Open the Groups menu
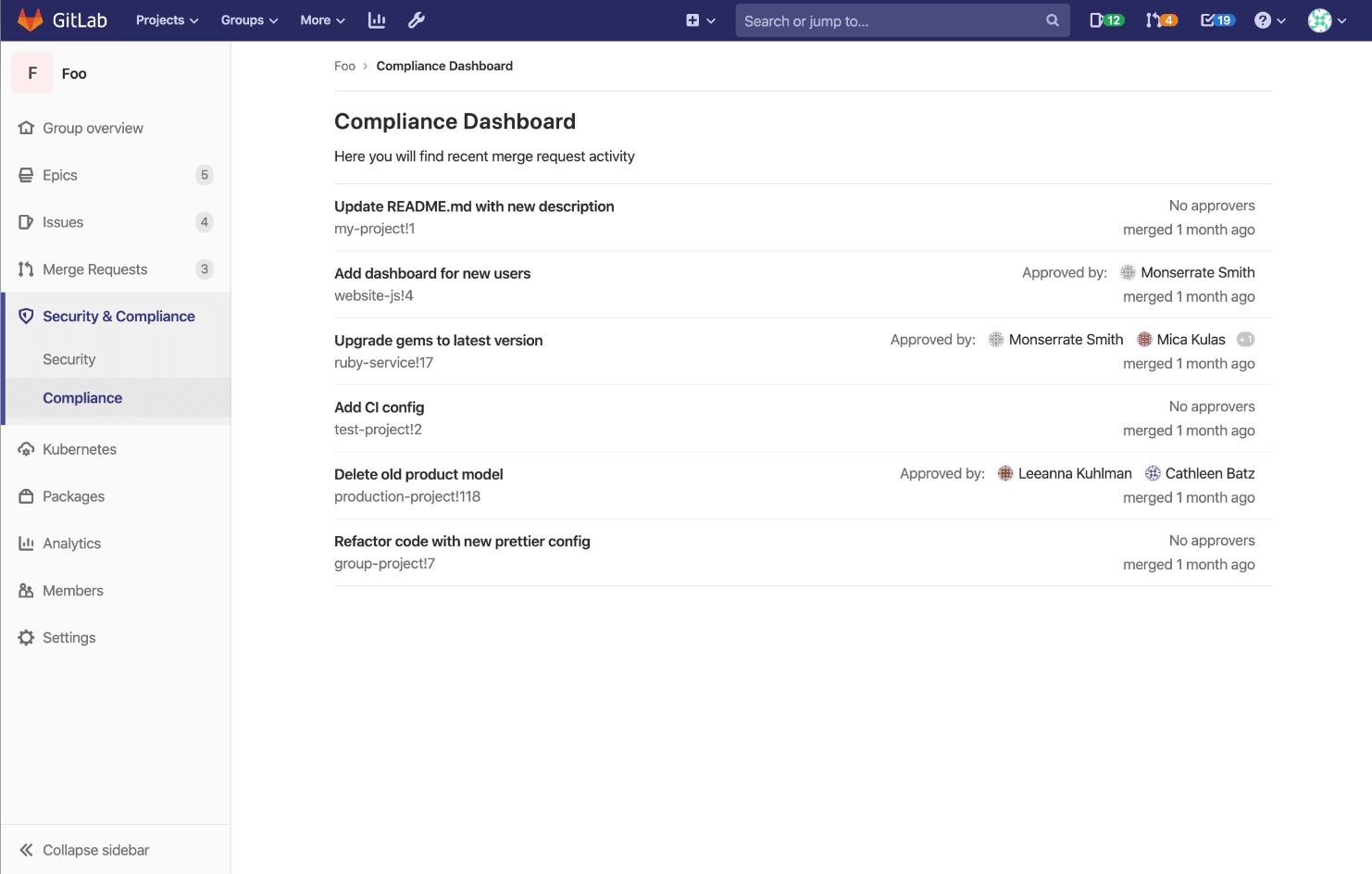The height and width of the screenshot is (874, 1372). click(x=248, y=19)
